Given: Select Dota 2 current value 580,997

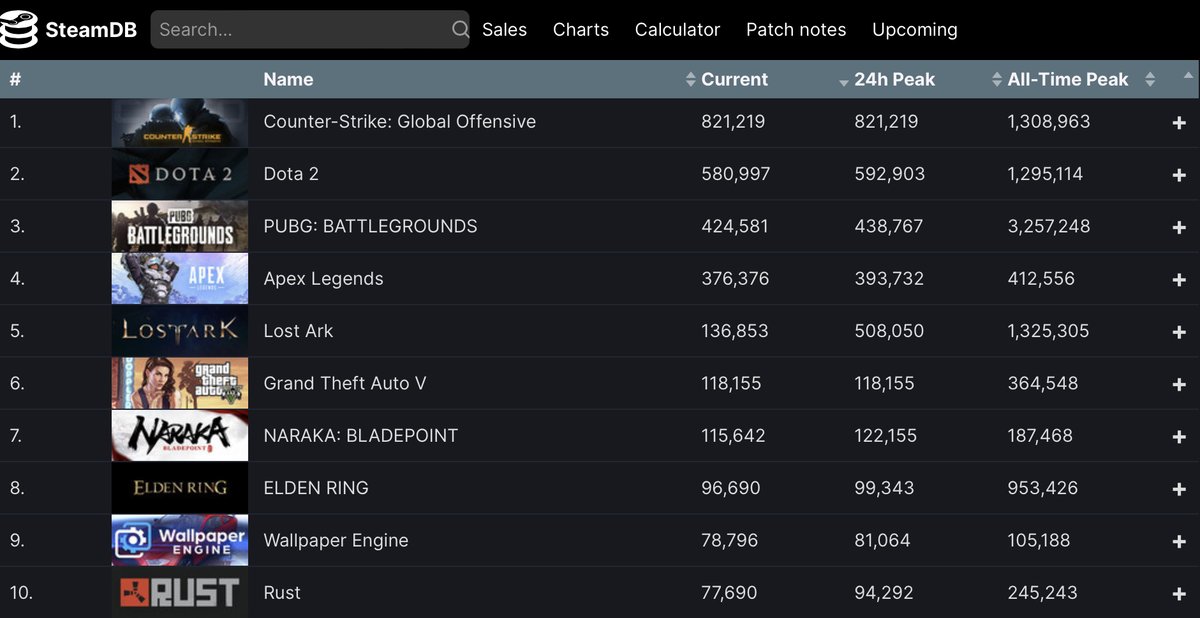Looking at the screenshot, I should (x=736, y=174).
